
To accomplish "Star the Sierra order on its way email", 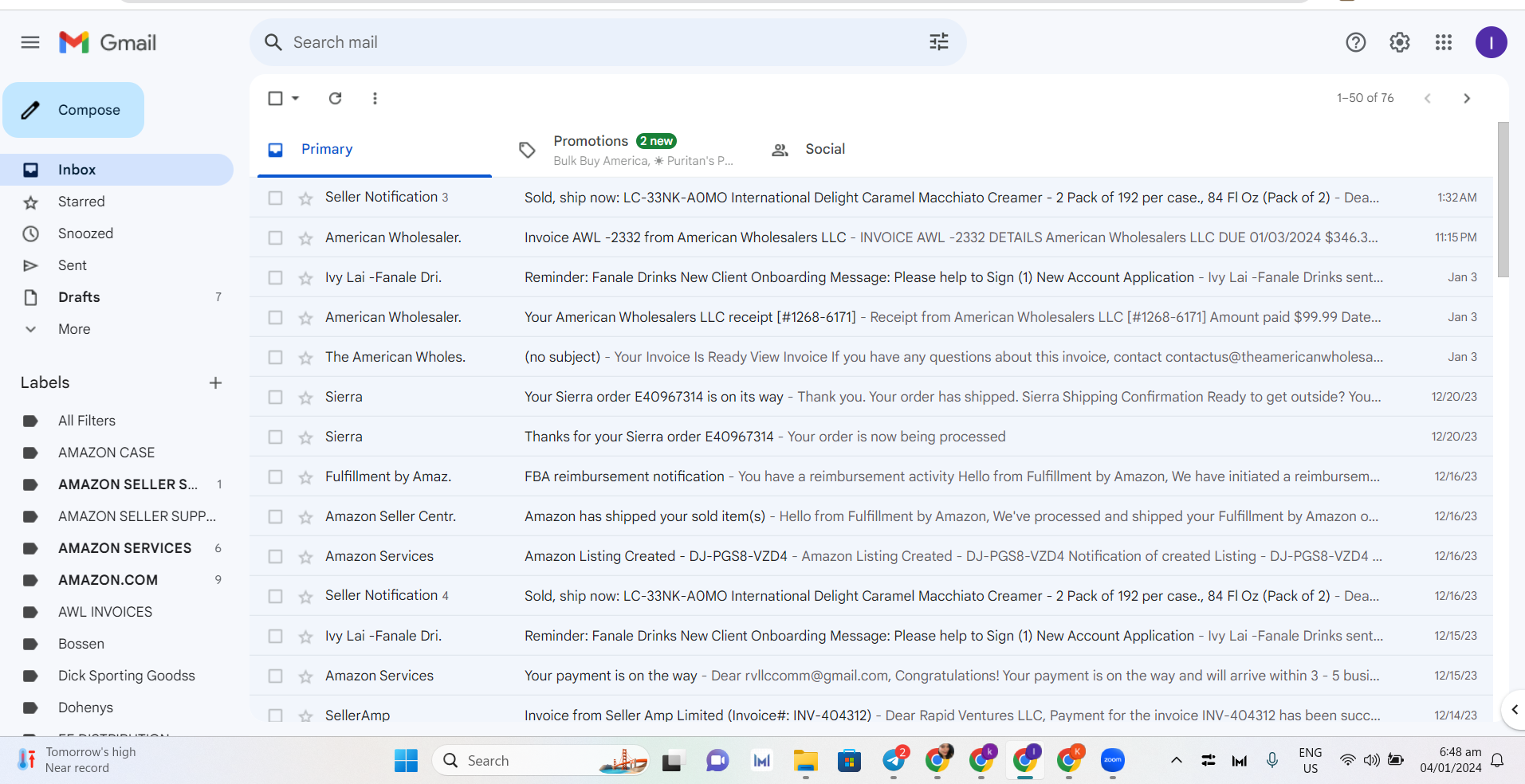I will click(x=305, y=398).
